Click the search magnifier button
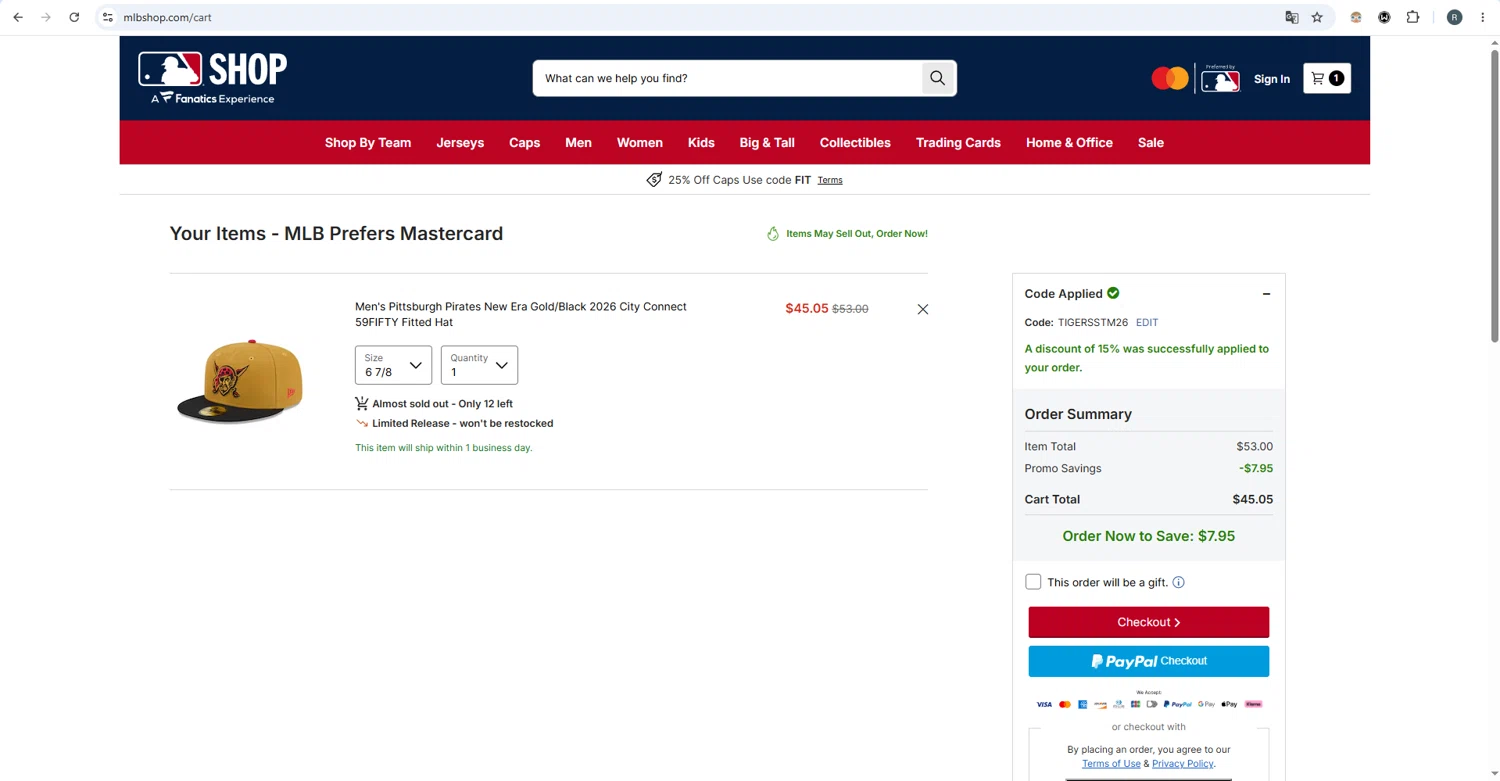This screenshot has height=781, width=1500. click(x=937, y=78)
